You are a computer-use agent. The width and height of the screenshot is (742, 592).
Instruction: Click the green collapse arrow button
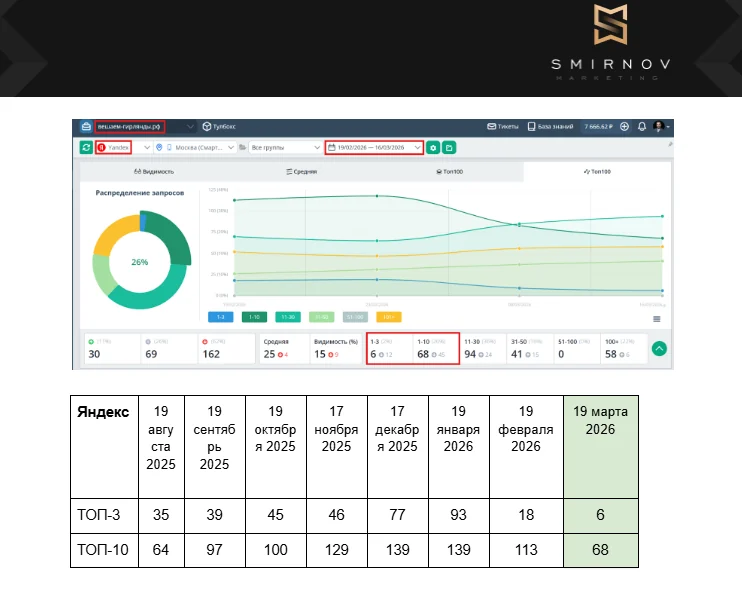tap(659, 348)
